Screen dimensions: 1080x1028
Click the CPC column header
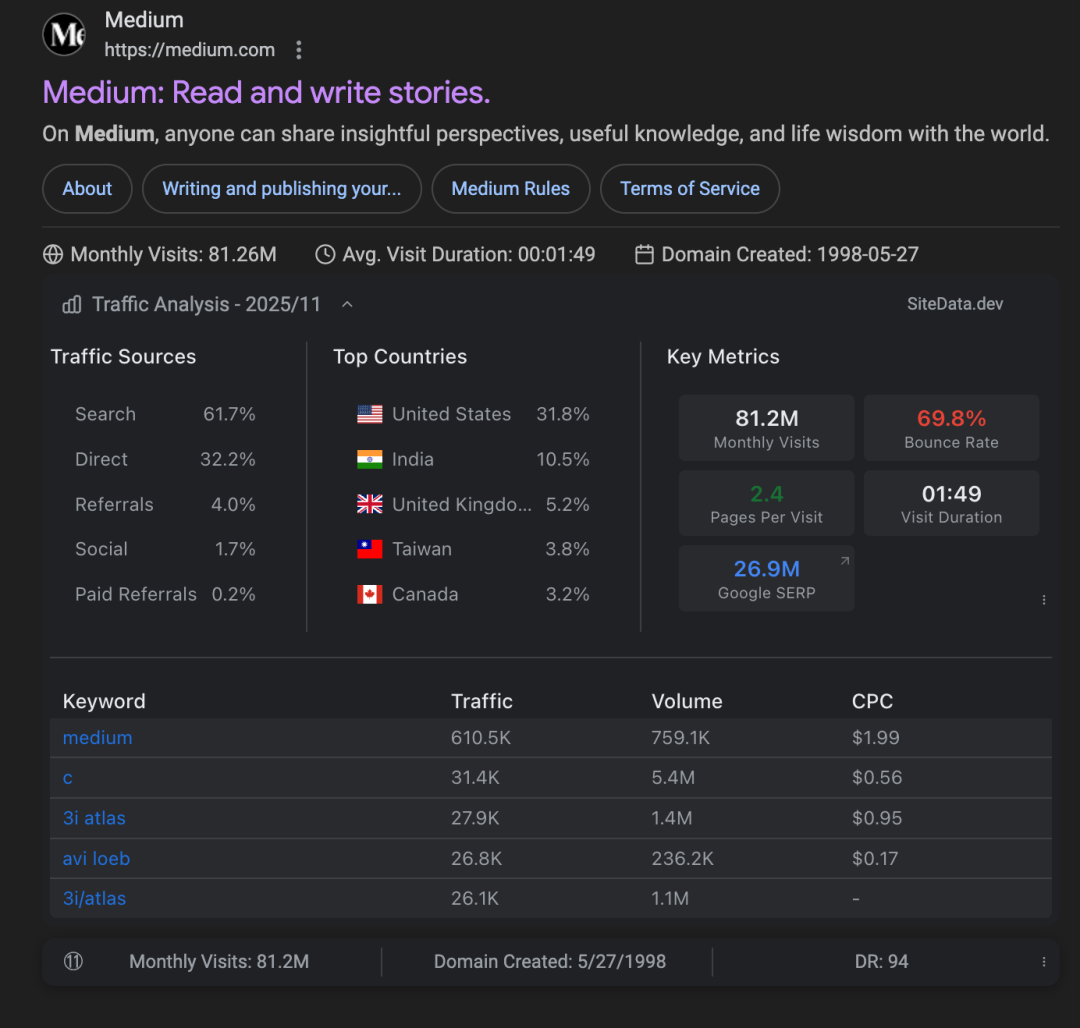point(872,701)
